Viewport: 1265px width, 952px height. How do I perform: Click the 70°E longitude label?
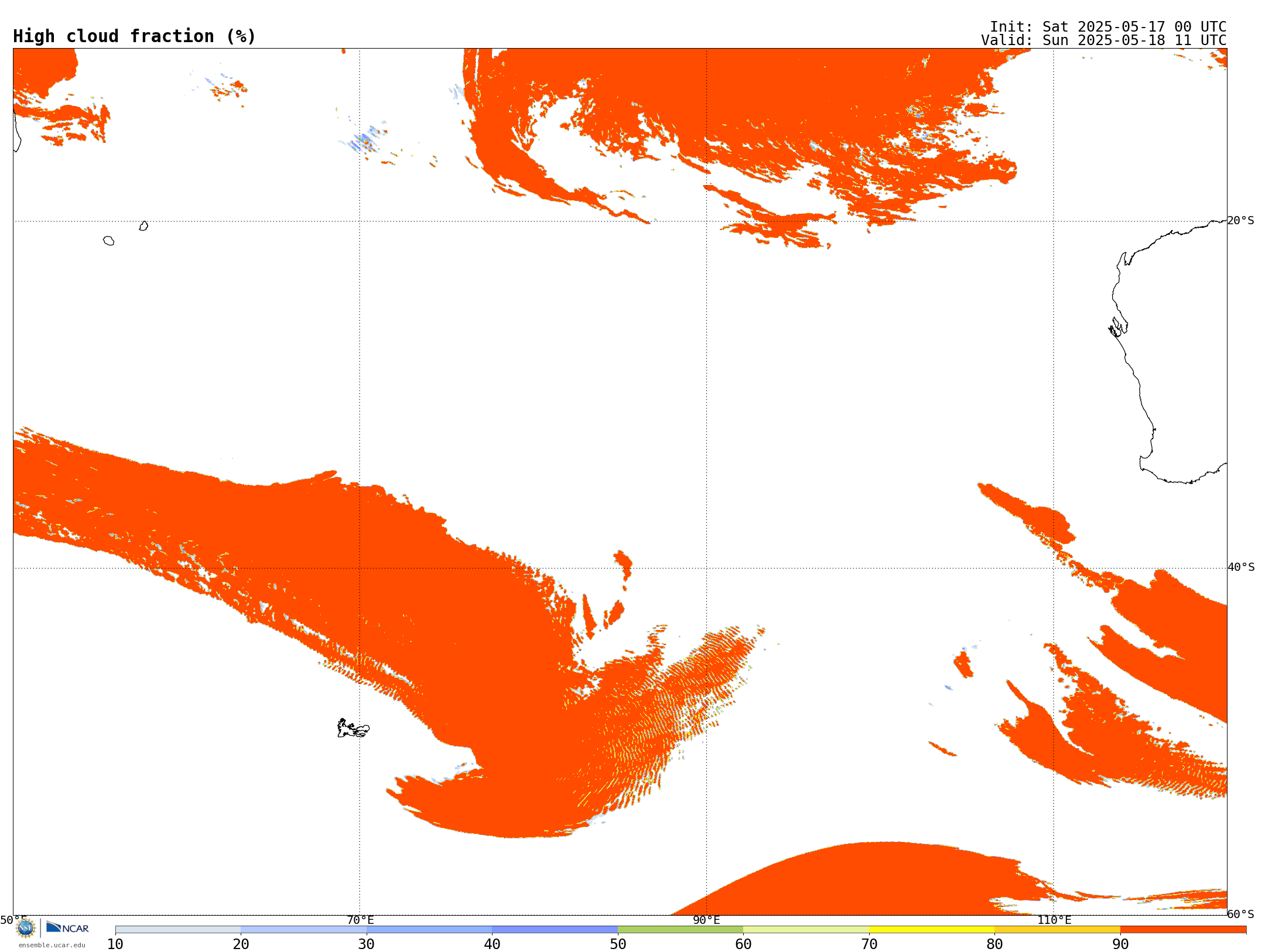360,920
